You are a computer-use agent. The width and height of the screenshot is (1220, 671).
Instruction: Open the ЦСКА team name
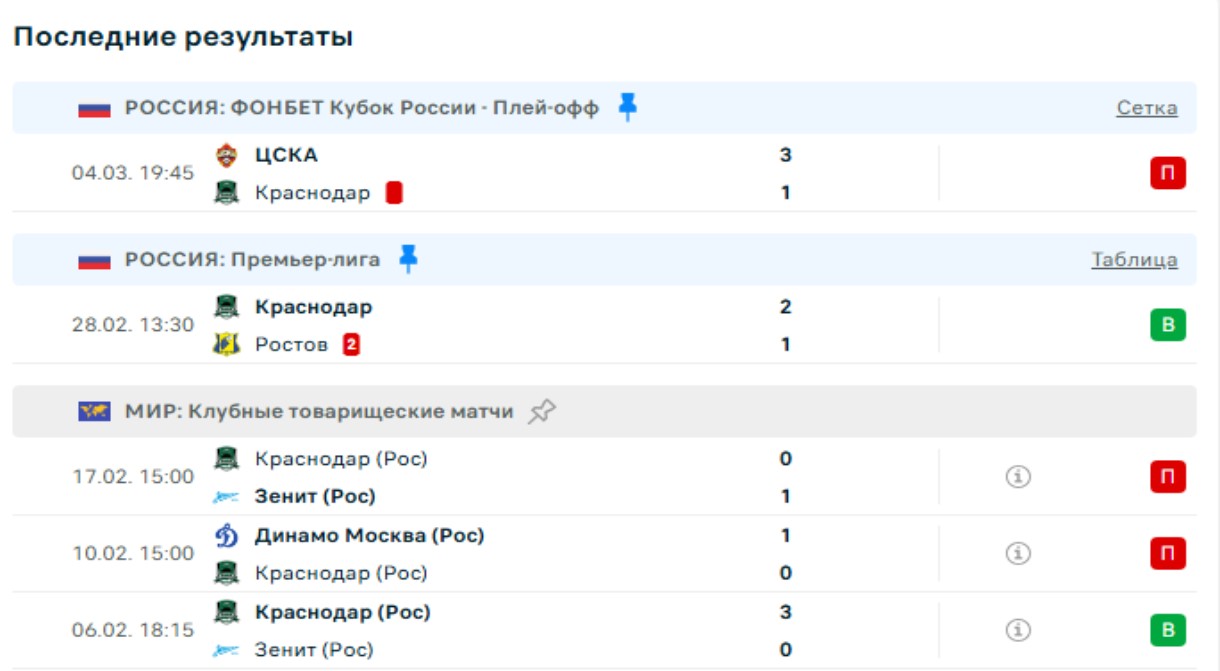click(286, 155)
